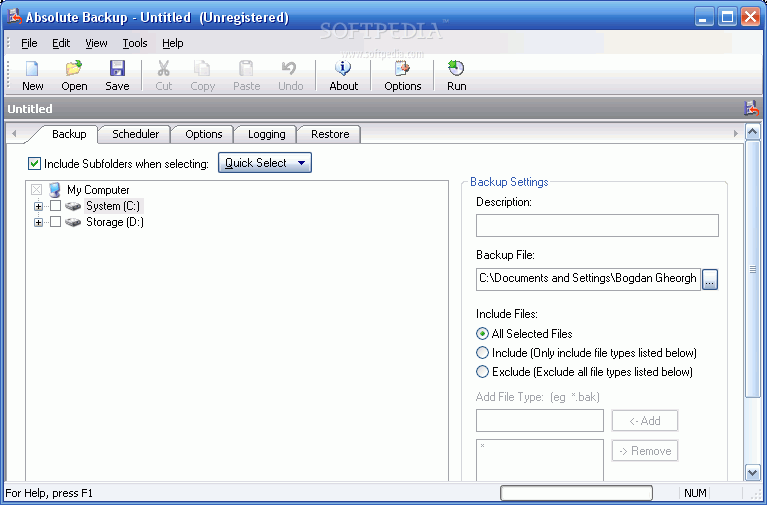This screenshot has height=505, width=767.
Task: Click the NUM status bar indicator
Action: [695, 493]
